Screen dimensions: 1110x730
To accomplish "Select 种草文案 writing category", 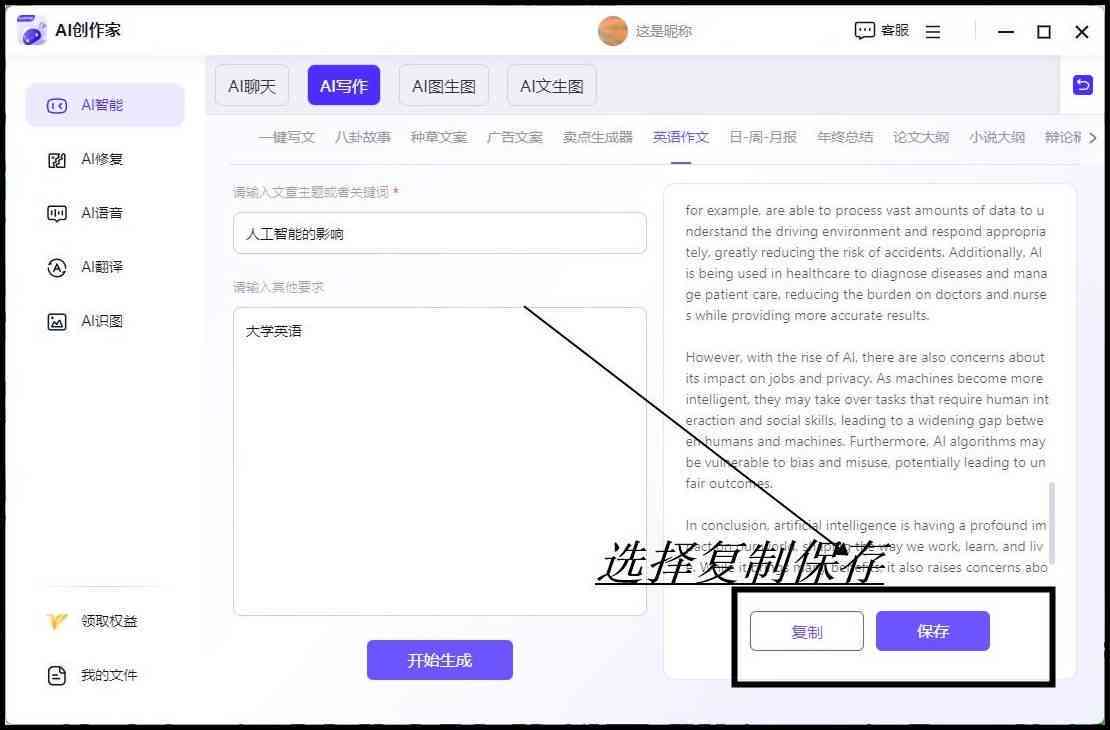I will 439,137.
